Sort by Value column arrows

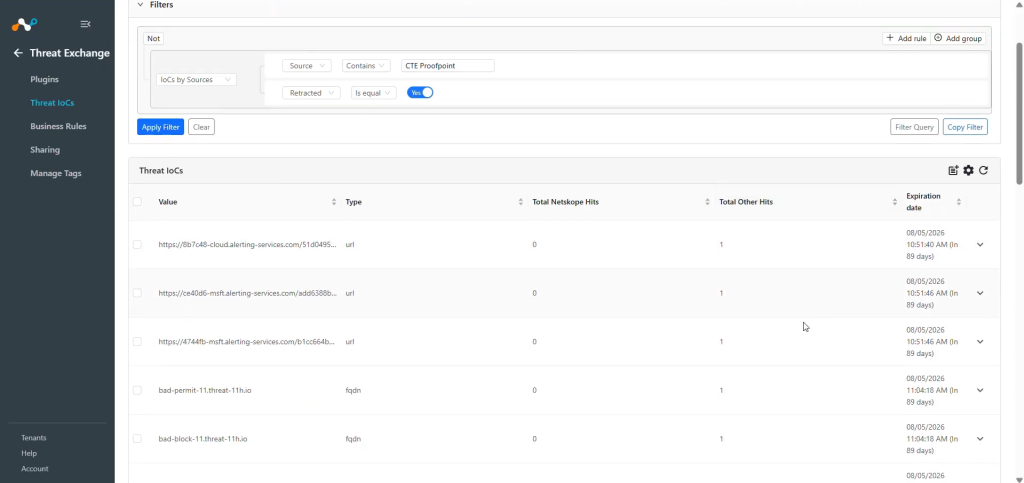pos(334,202)
